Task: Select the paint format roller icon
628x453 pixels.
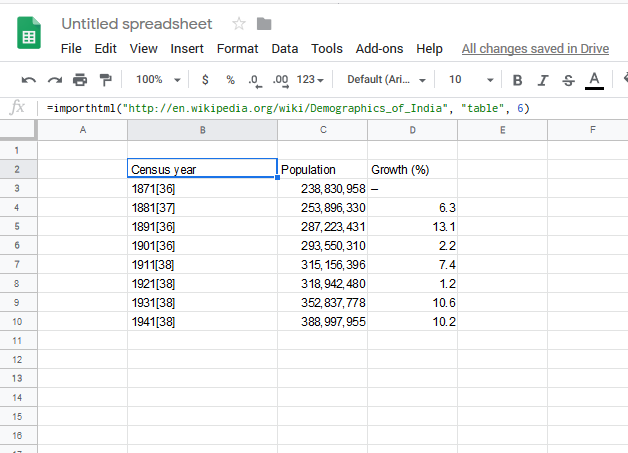Action: pos(106,80)
